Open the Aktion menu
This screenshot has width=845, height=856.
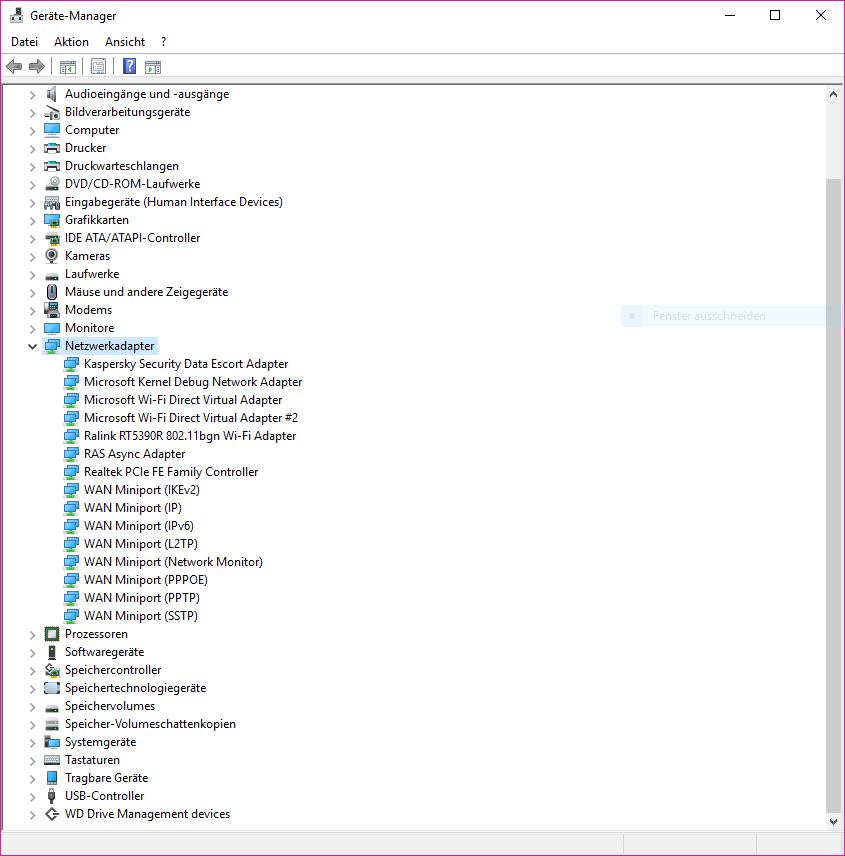coord(71,42)
